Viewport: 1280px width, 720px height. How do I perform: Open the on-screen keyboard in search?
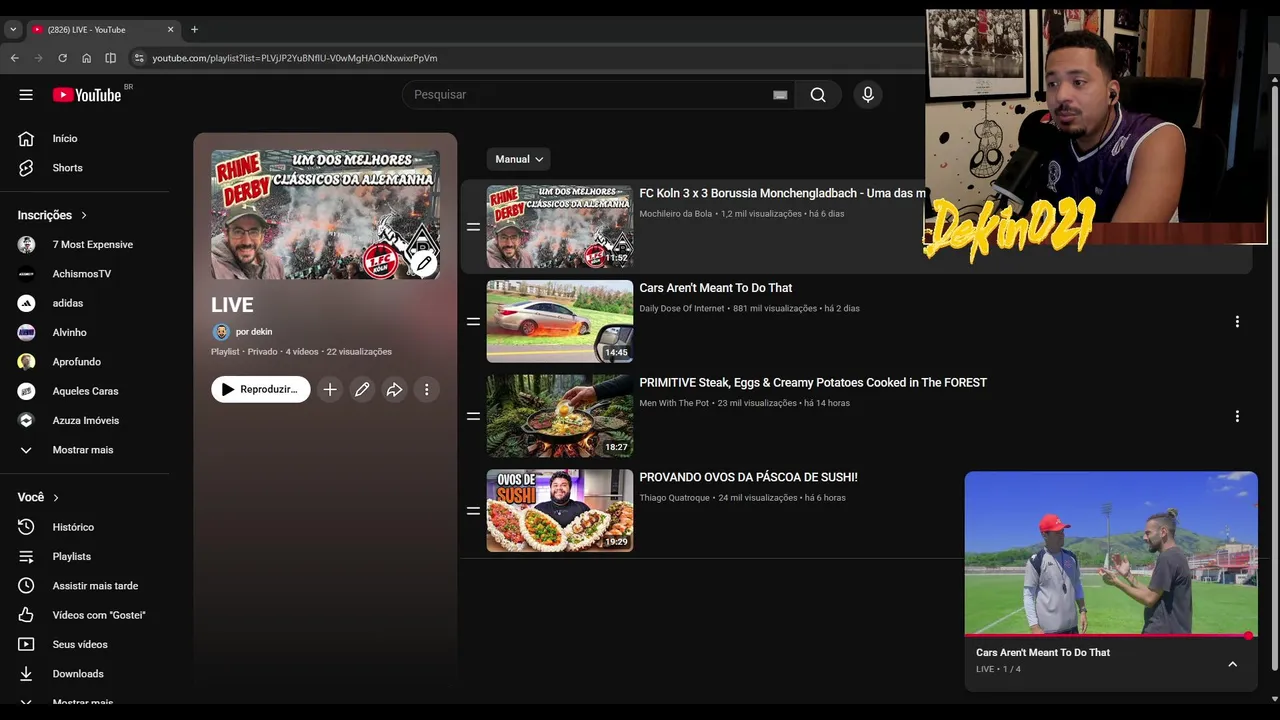pyautogui.click(x=780, y=95)
